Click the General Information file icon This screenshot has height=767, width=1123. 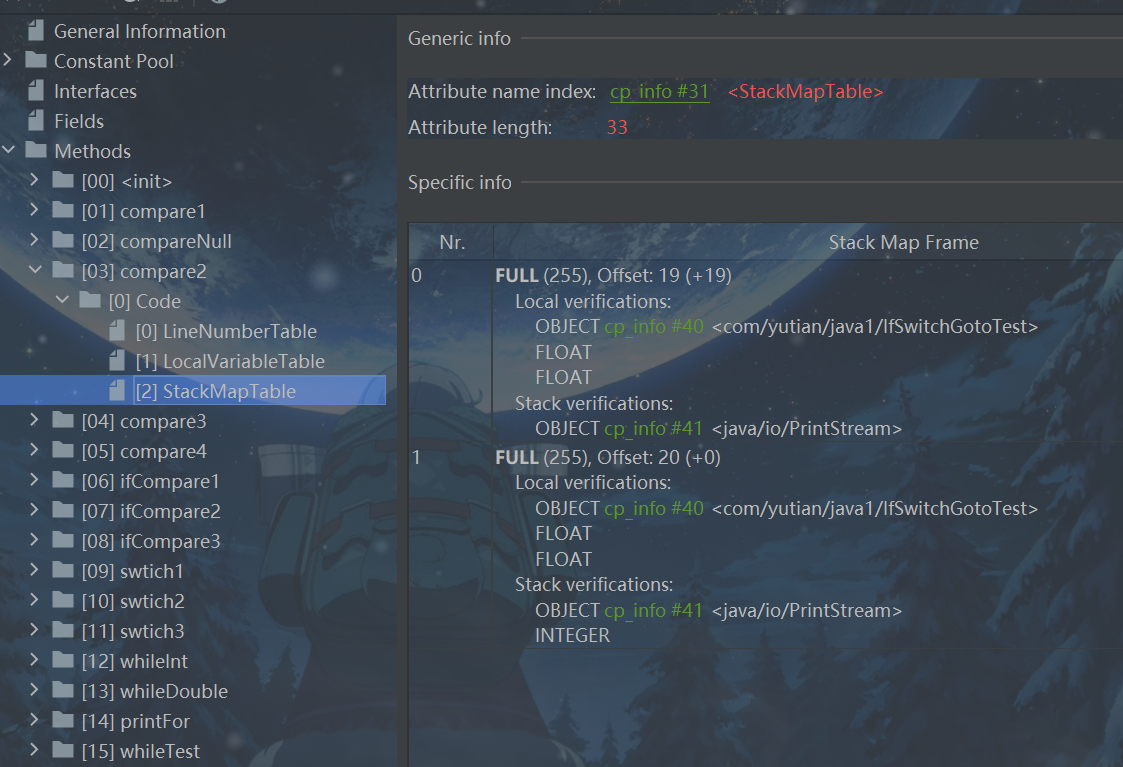coord(36,32)
